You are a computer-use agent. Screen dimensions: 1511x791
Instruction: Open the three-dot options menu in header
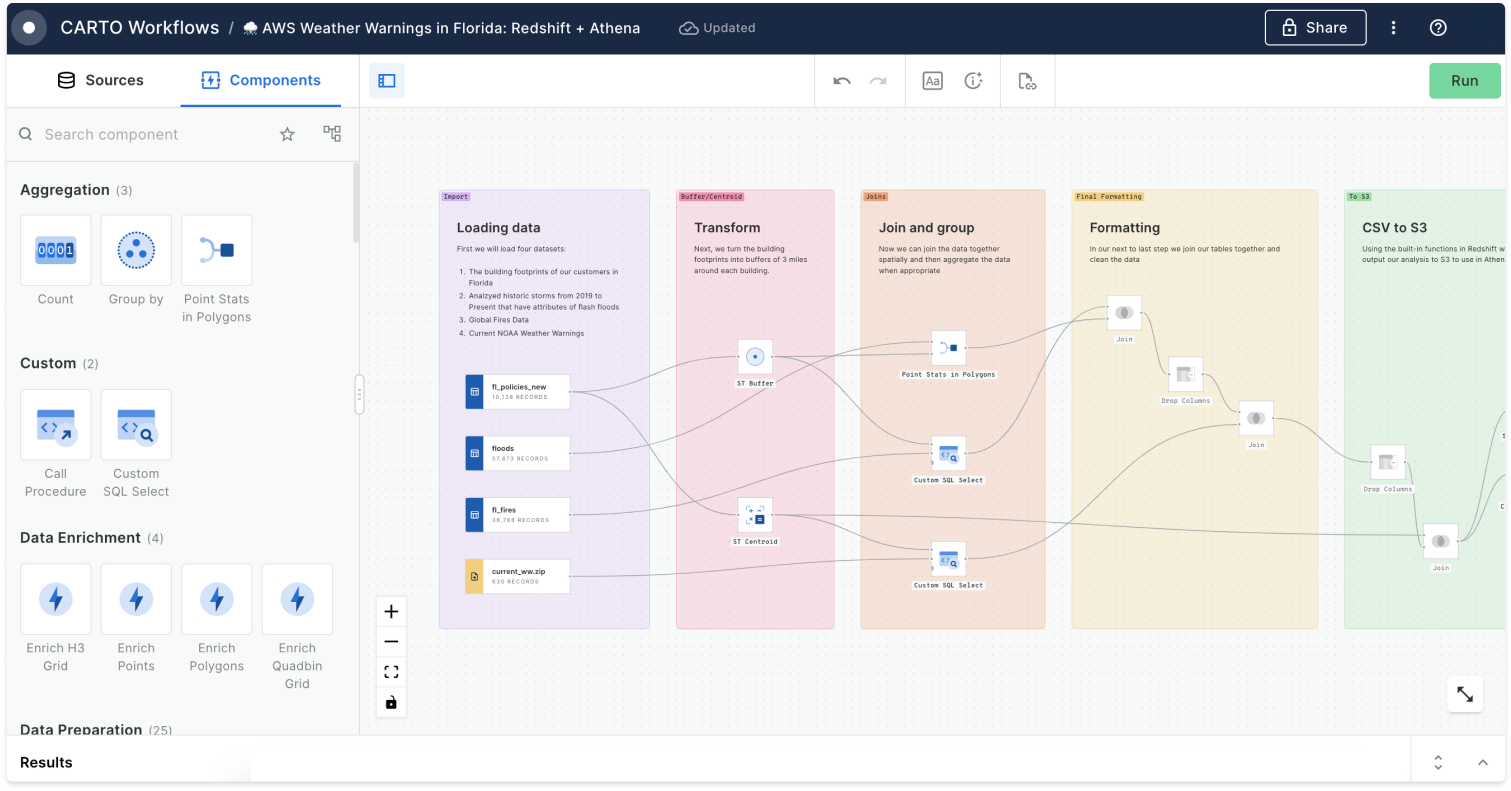[x=1393, y=28]
